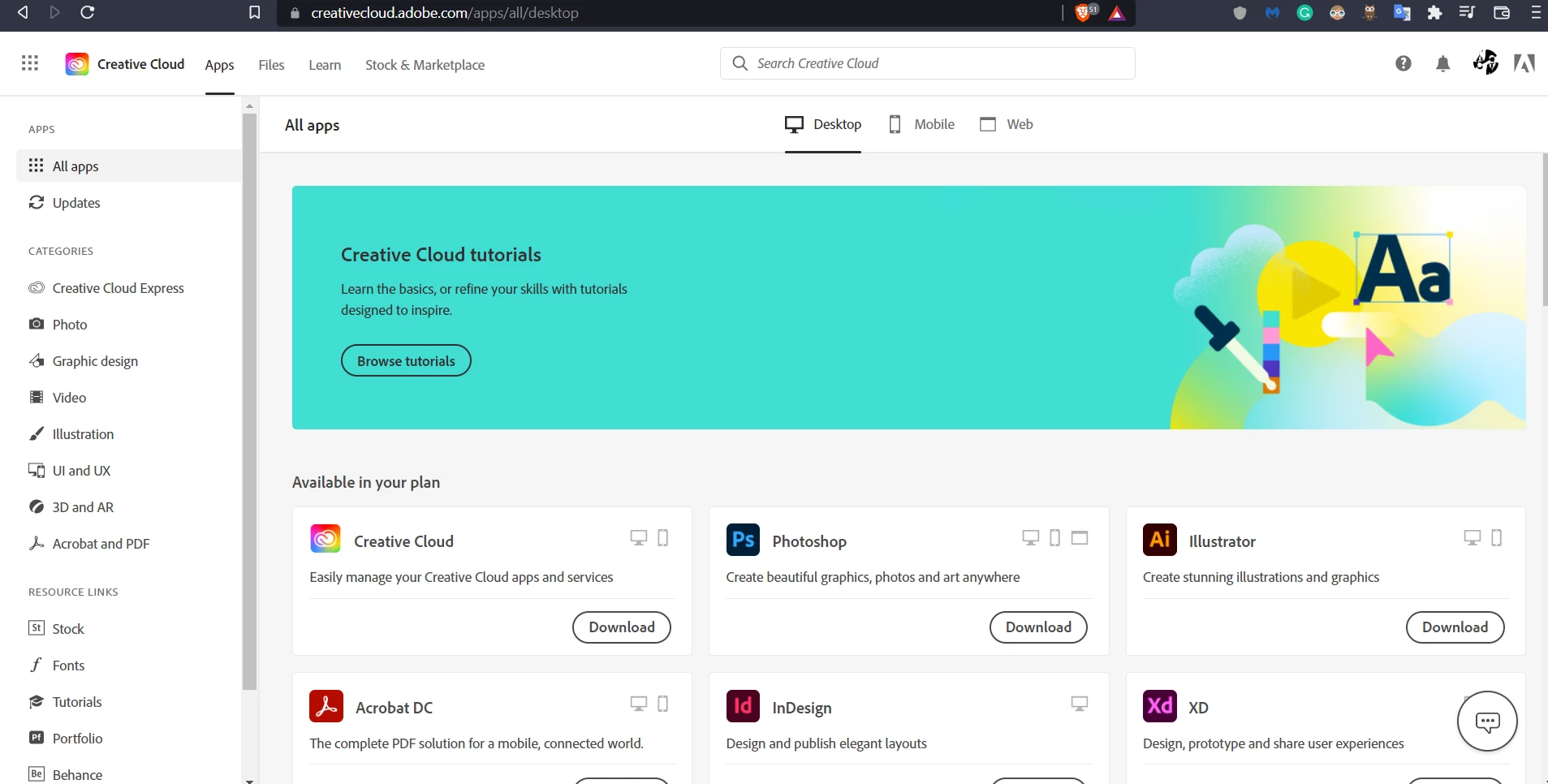
Task: Click the Creative Cloud logo icon in header
Action: [77, 64]
